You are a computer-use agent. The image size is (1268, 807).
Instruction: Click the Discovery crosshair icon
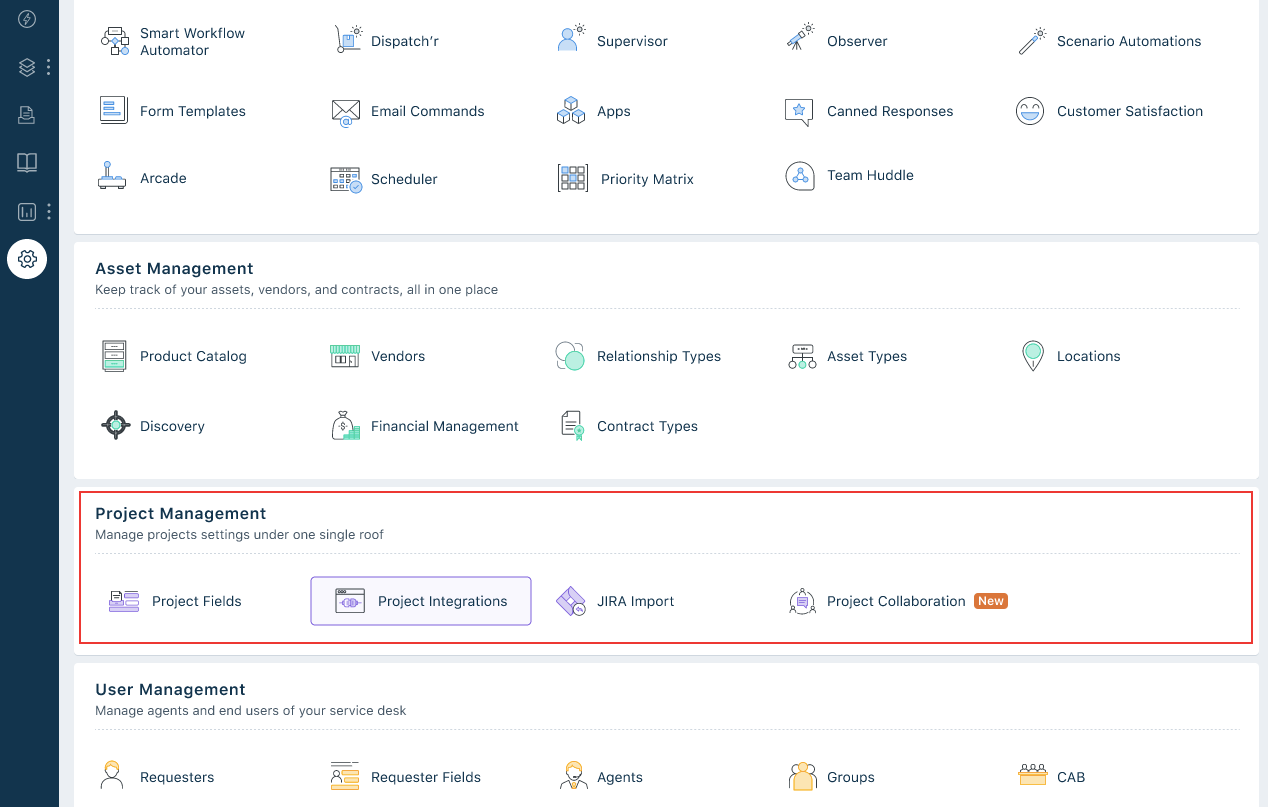tap(116, 425)
